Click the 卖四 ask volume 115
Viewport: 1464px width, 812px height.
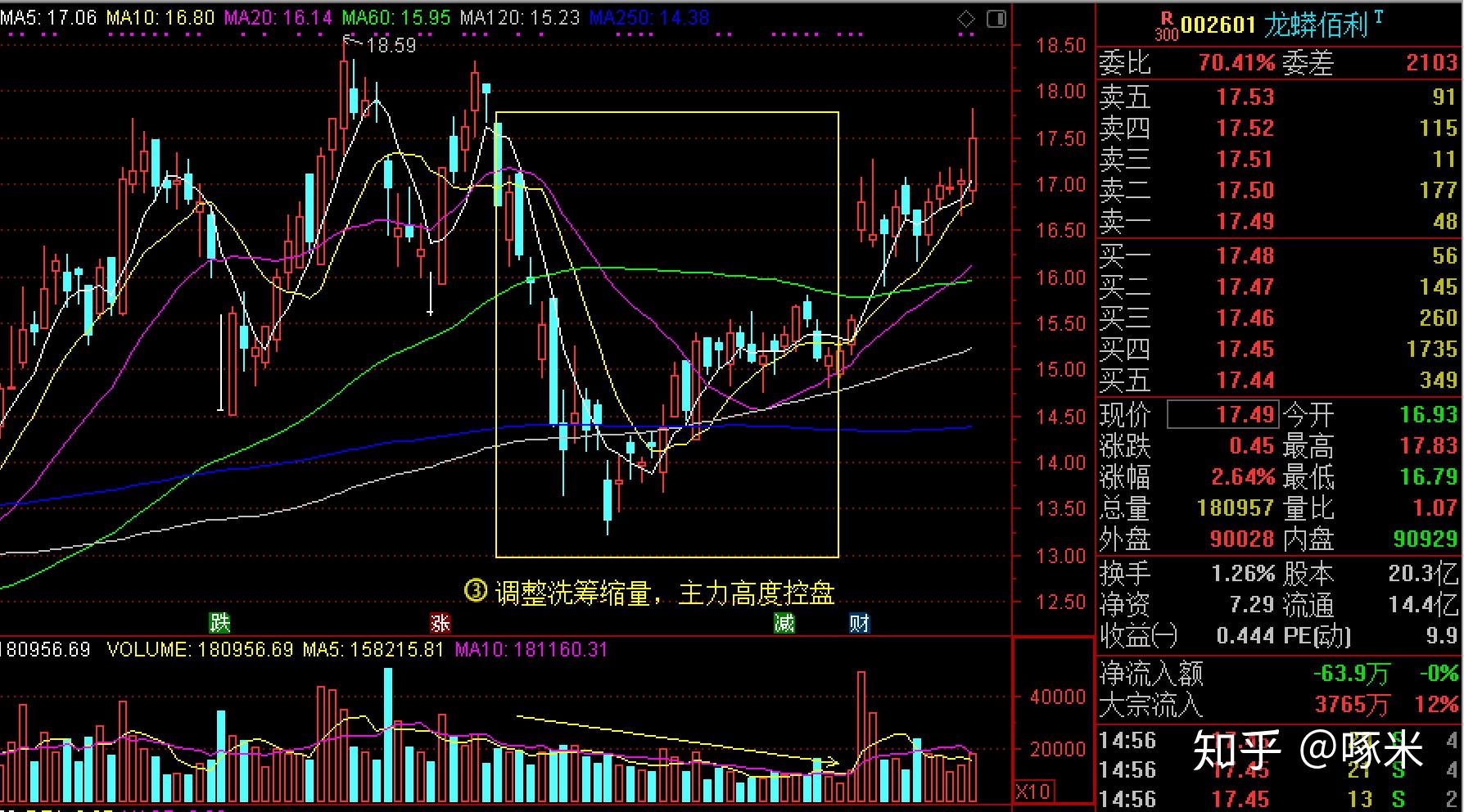[1439, 129]
